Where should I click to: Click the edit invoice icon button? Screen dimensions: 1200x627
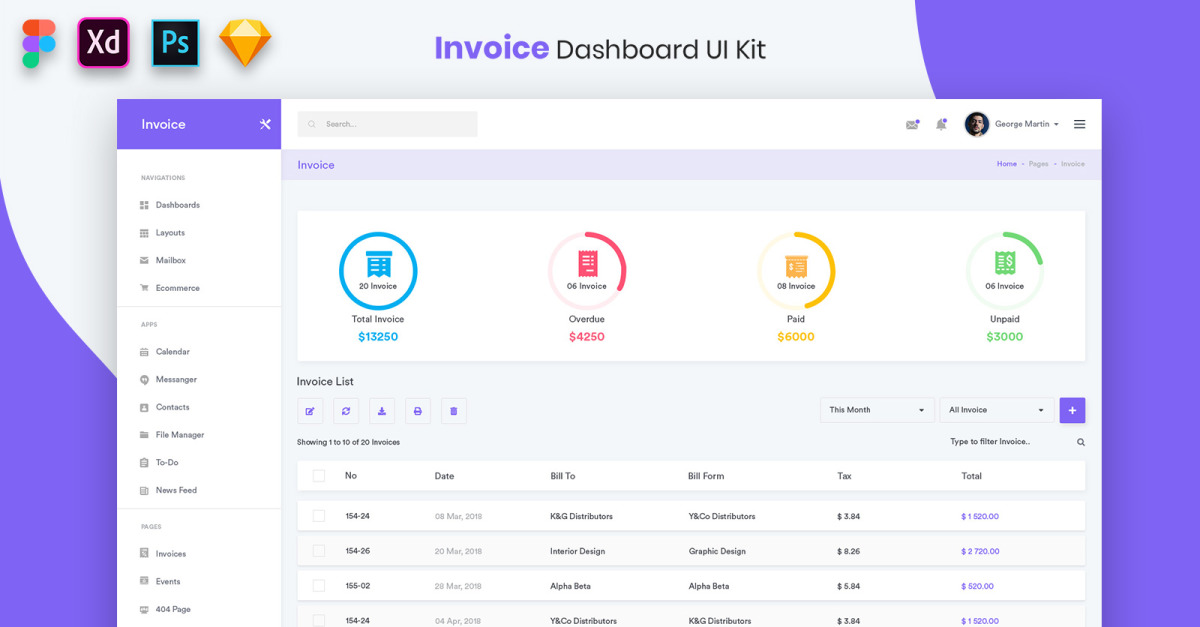point(310,411)
